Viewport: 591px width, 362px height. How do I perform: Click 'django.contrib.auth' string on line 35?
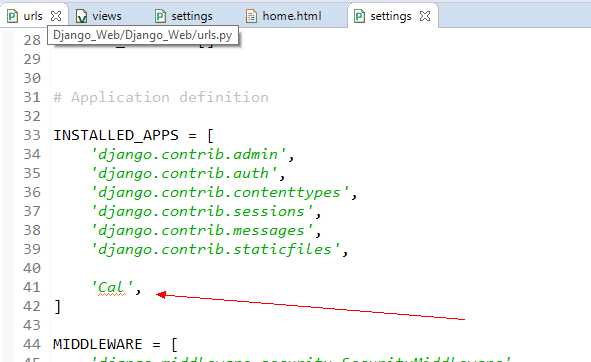[x=184, y=173]
